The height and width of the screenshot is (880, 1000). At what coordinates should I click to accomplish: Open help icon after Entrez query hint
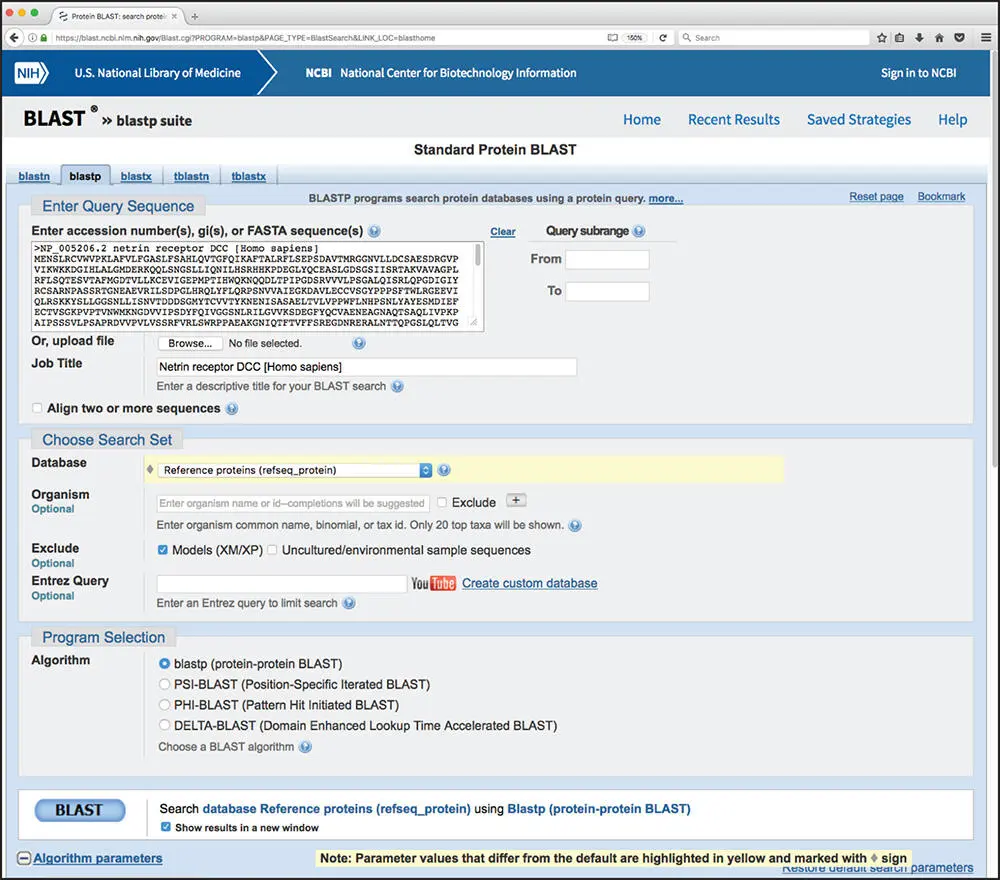[349, 603]
